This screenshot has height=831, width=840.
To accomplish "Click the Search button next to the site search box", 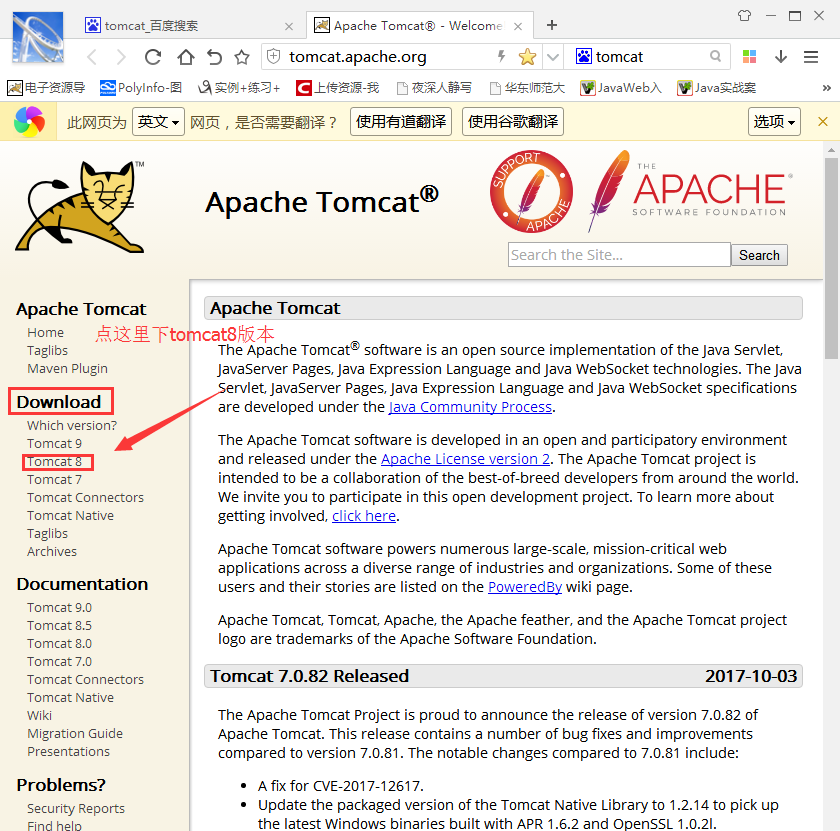I will pos(759,255).
